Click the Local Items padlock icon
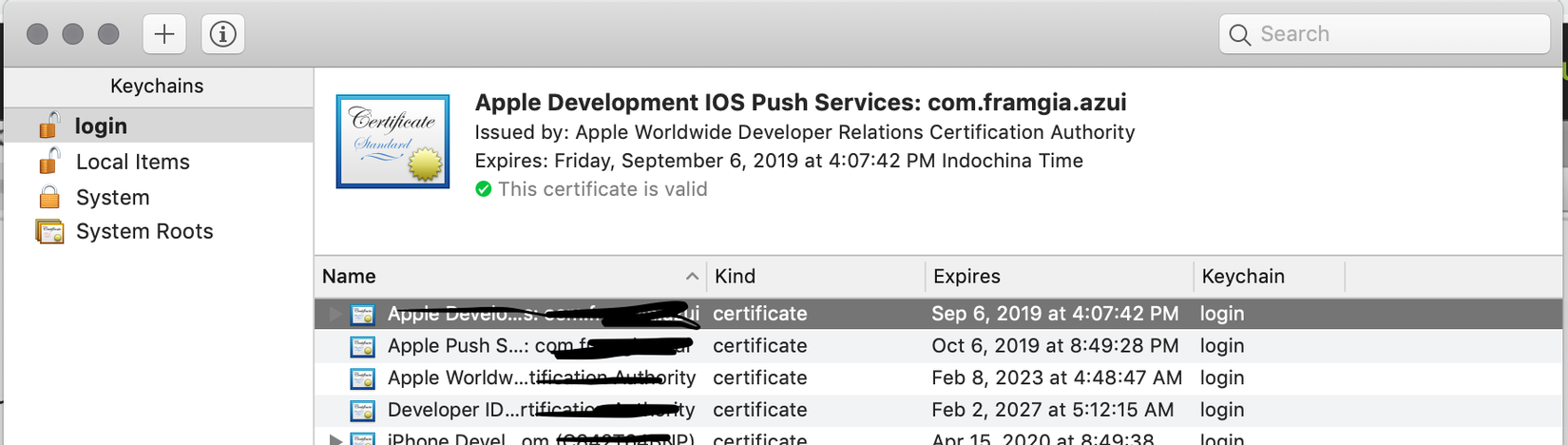 point(49,162)
